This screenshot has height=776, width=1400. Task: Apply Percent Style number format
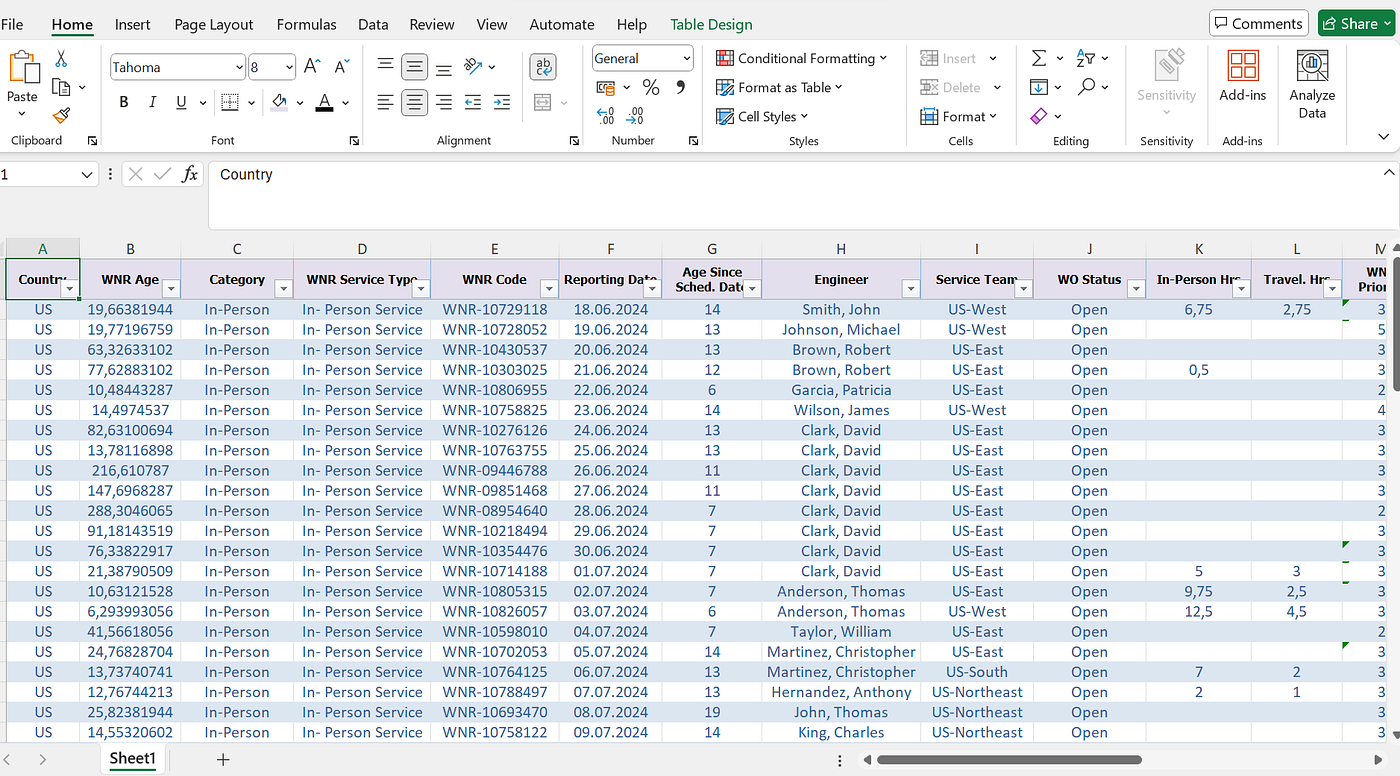click(651, 88)
